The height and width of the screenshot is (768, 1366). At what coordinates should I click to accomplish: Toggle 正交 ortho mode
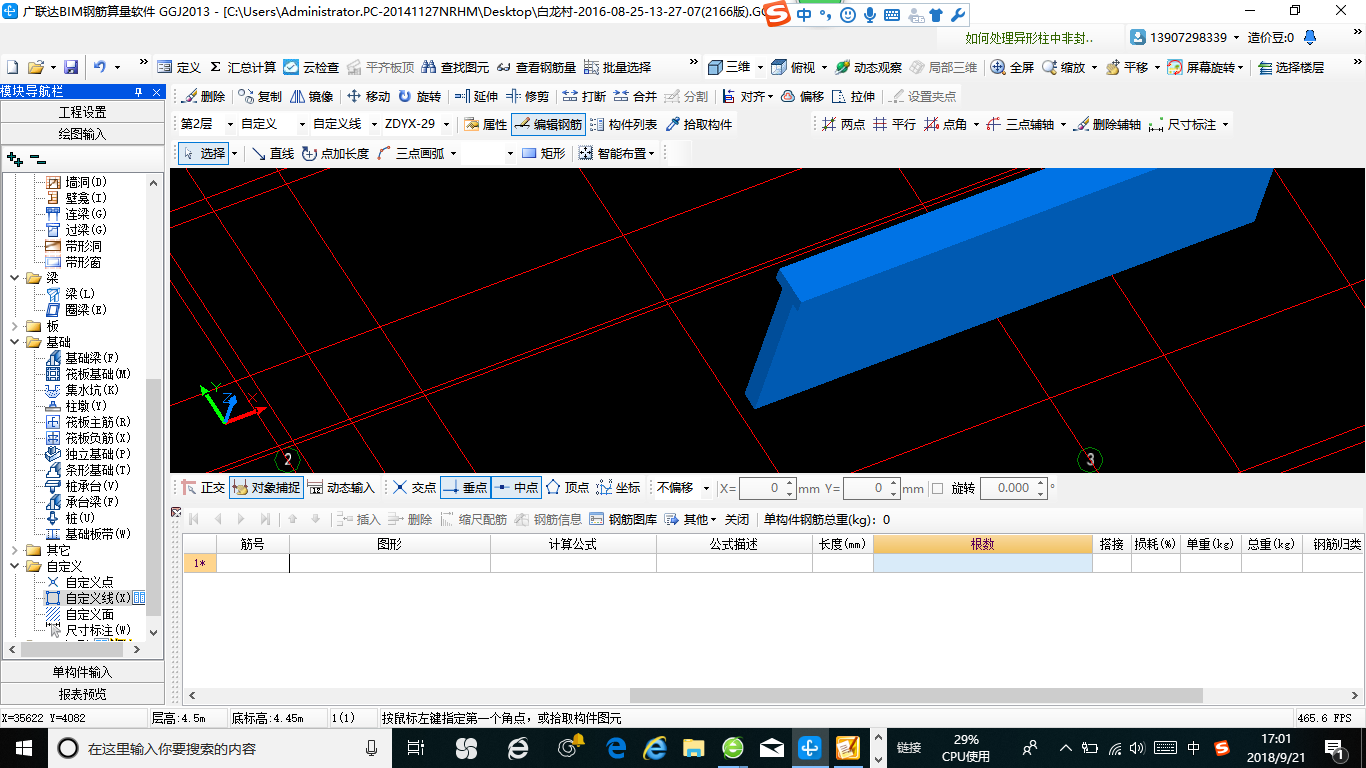[203, 488]
